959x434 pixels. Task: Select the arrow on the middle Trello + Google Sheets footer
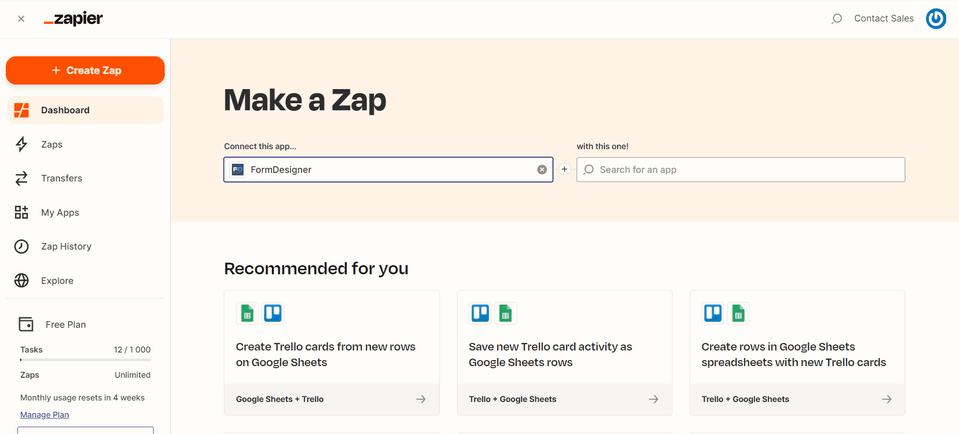654,399
